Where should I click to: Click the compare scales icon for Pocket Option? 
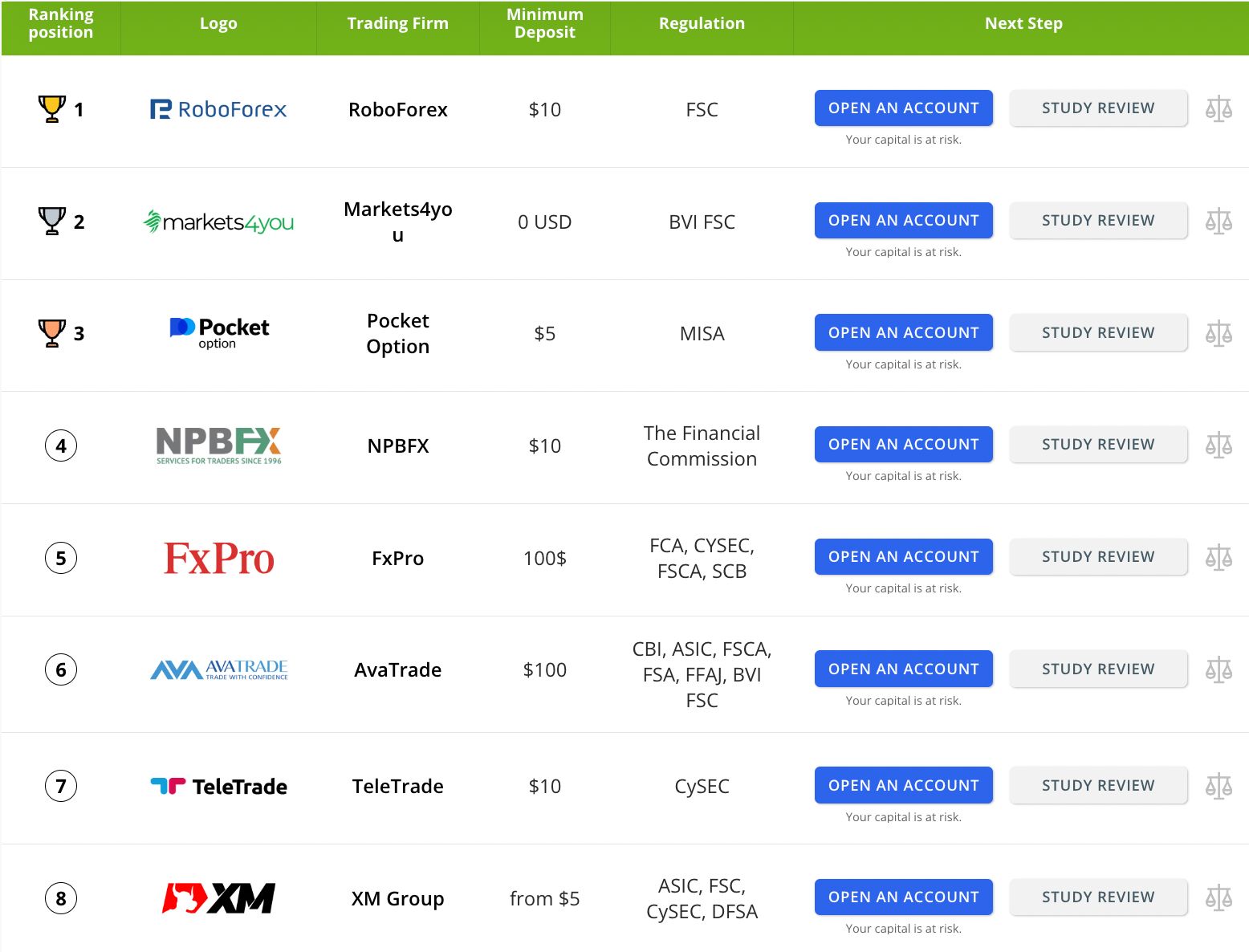tap(1218, 333)
